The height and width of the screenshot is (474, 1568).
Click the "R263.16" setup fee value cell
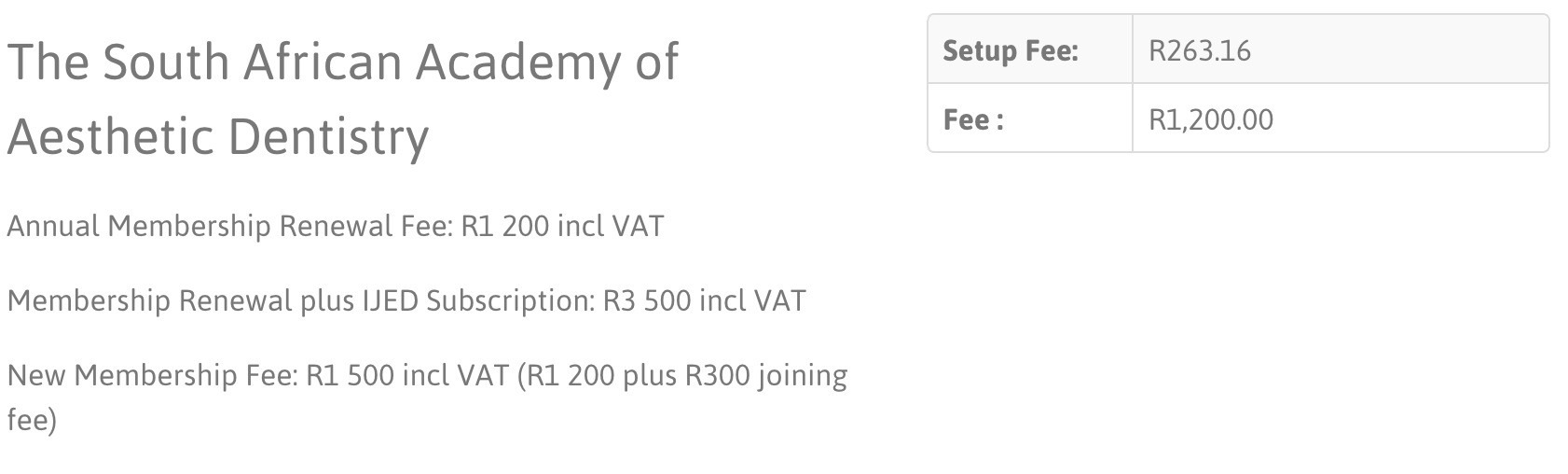point(1341,49)
